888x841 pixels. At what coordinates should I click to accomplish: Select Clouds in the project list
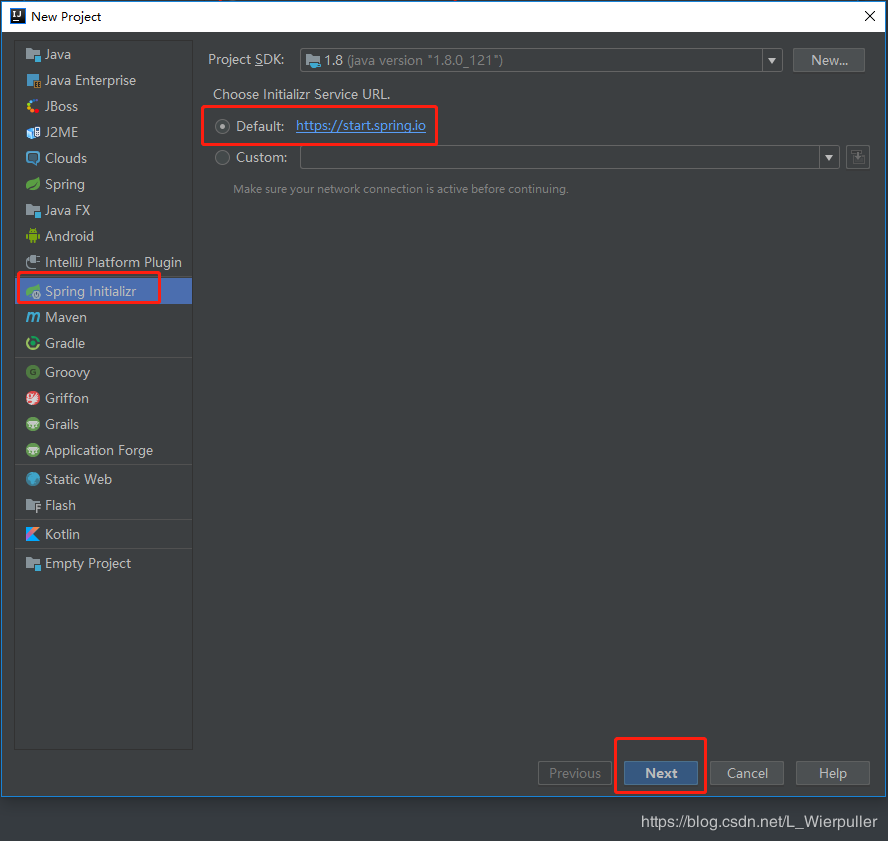pos(104,159)
